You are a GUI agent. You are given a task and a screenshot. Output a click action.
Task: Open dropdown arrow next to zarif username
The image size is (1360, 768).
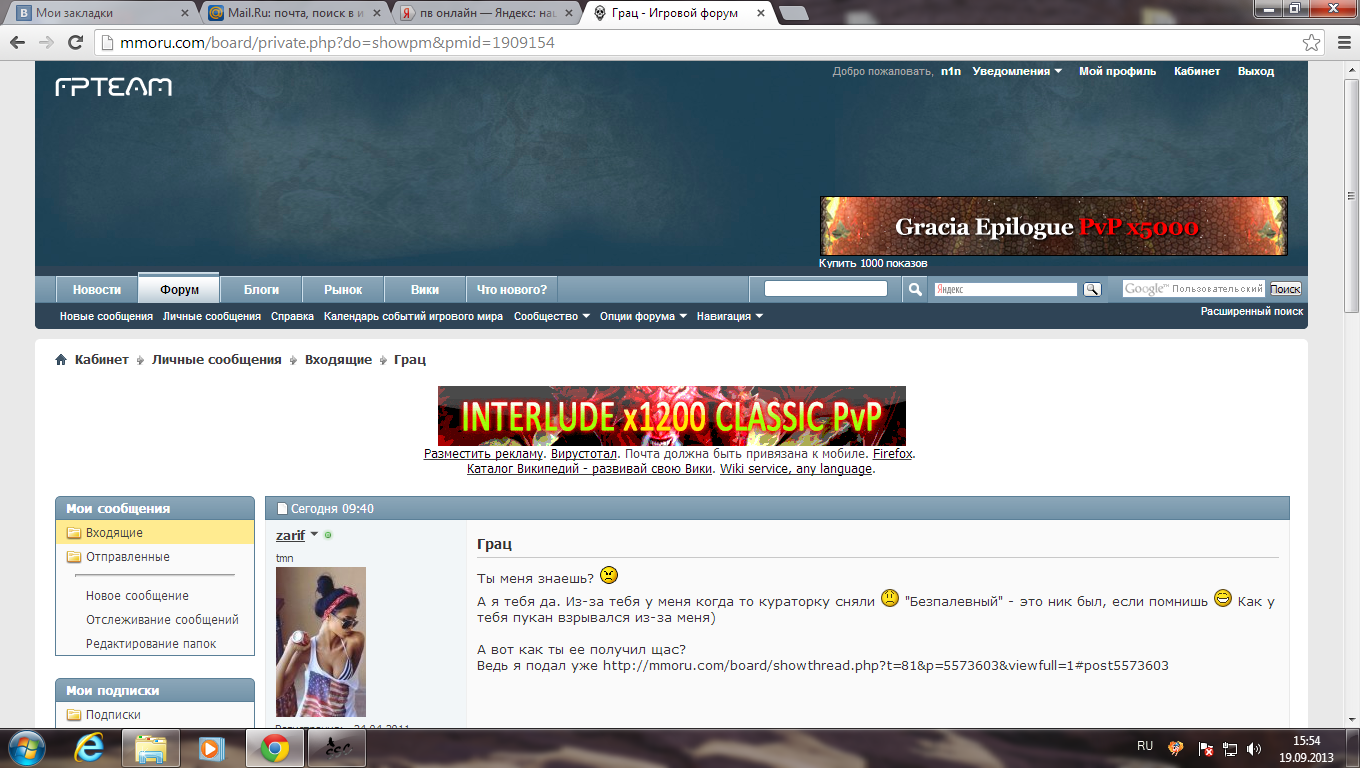coord(314,535)
